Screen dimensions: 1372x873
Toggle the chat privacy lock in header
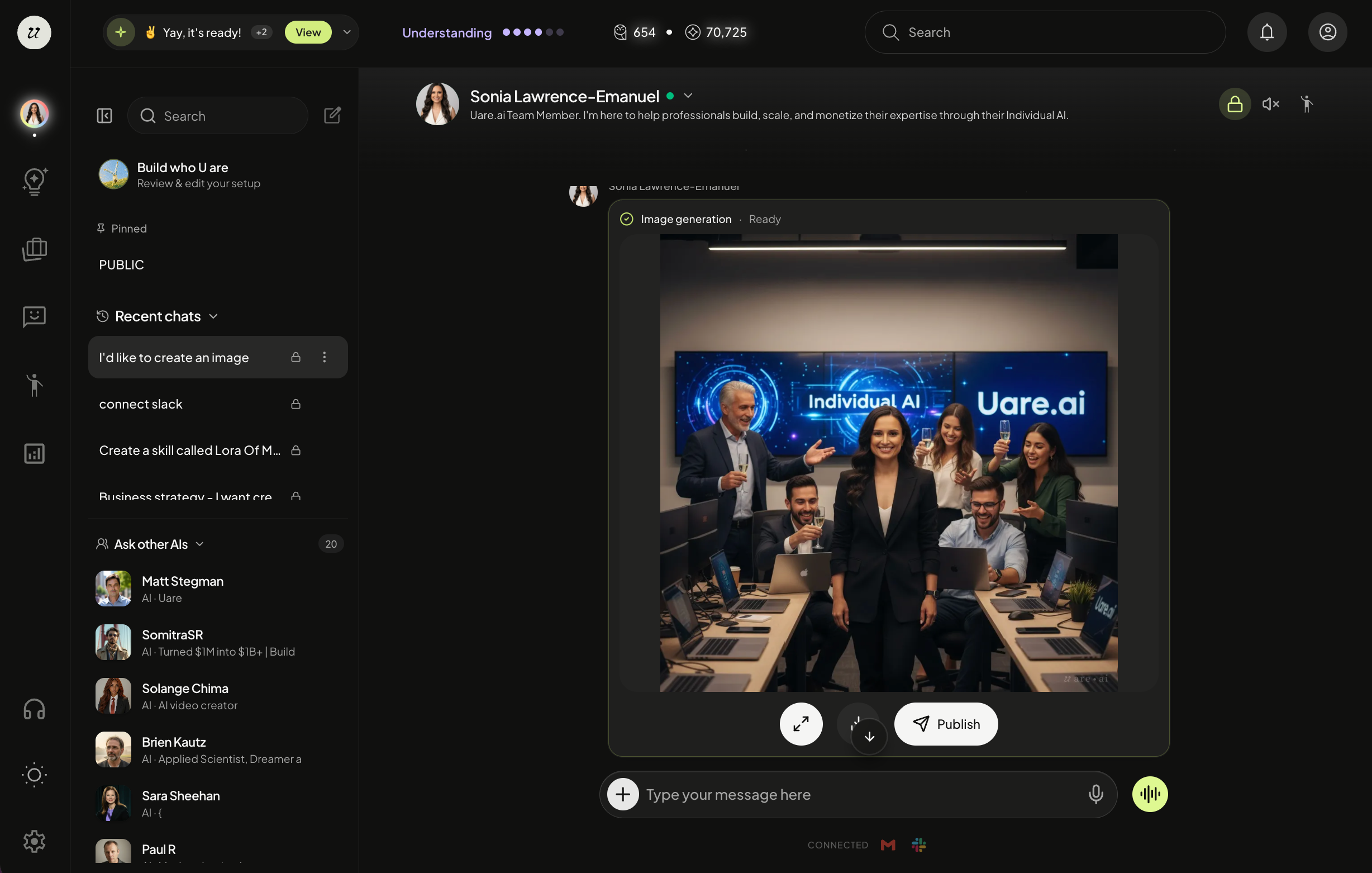pyautogui.click(x=1235, y=104)
